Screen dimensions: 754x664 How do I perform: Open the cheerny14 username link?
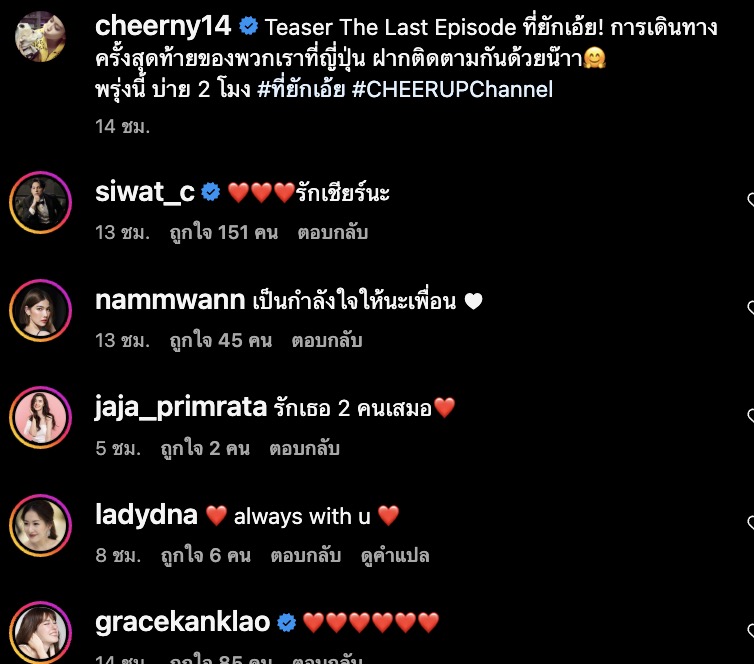[x=163, y=26]
